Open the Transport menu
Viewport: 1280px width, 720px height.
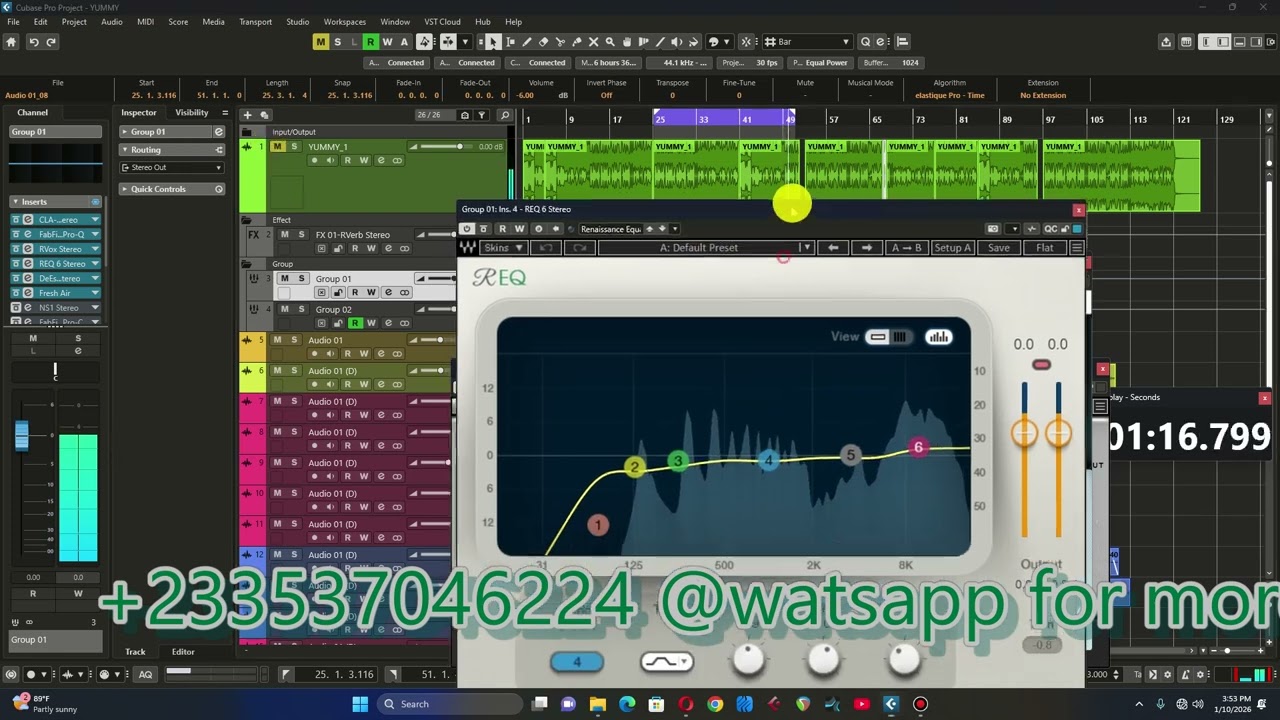(x=255, y=21)
